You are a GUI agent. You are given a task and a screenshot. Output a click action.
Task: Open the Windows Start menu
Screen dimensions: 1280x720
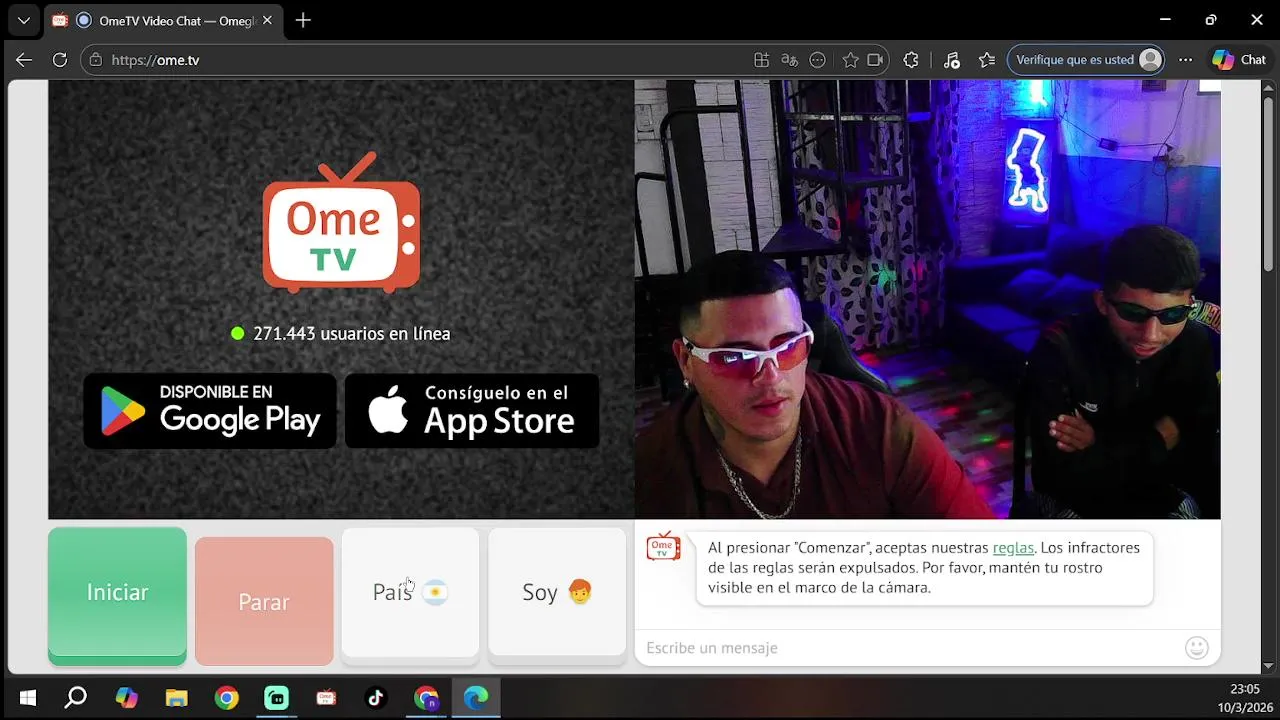pyautogui.click(x=28, y=698)
